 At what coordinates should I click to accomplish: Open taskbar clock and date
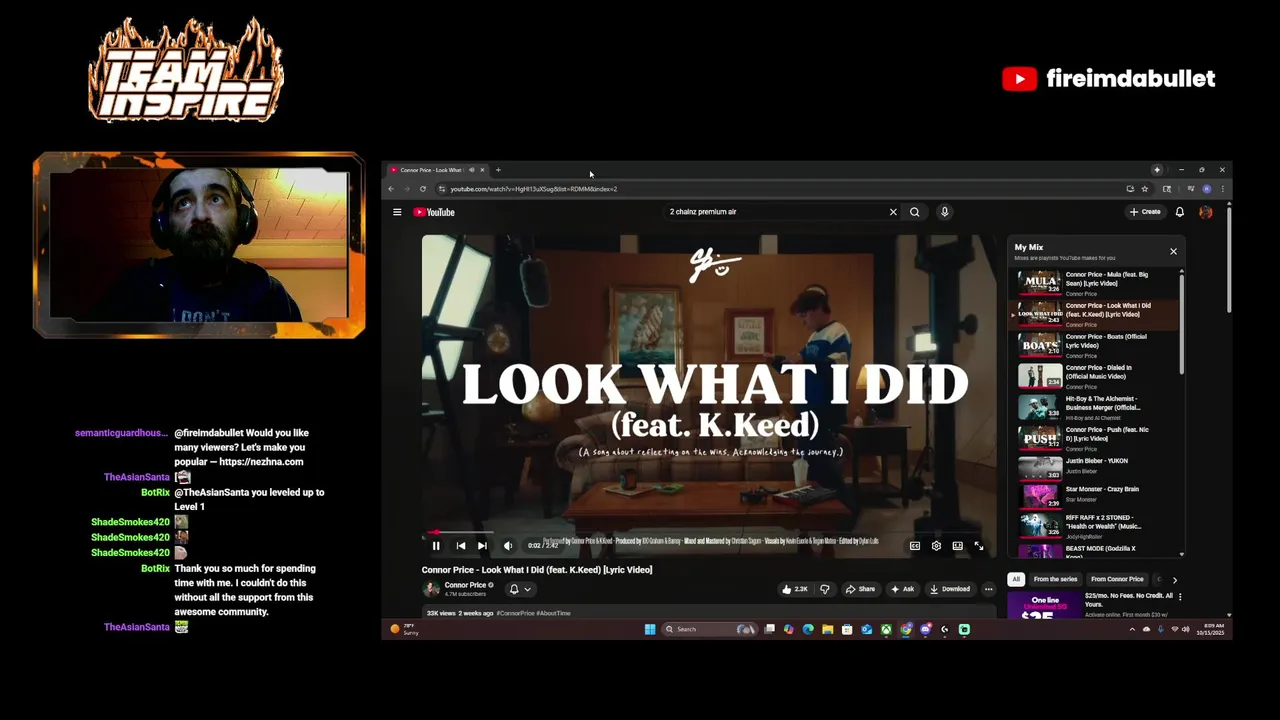tap(1210, 630)
